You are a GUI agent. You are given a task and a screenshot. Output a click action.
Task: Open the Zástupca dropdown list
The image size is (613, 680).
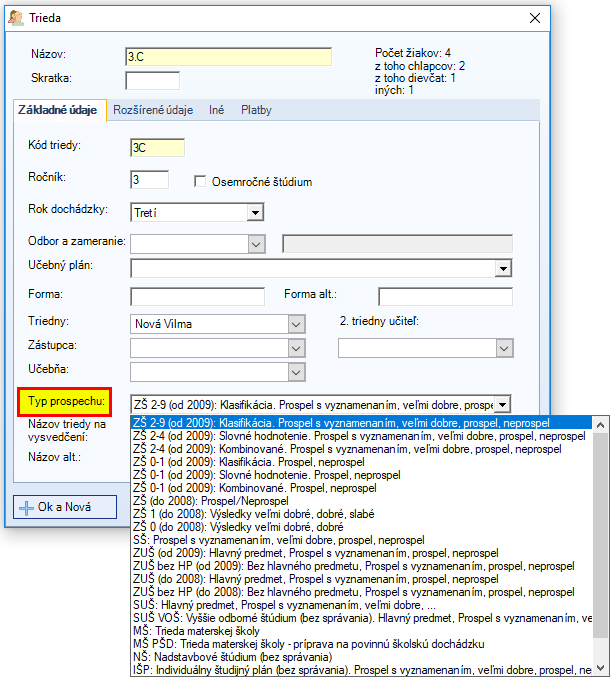(297, 348)
